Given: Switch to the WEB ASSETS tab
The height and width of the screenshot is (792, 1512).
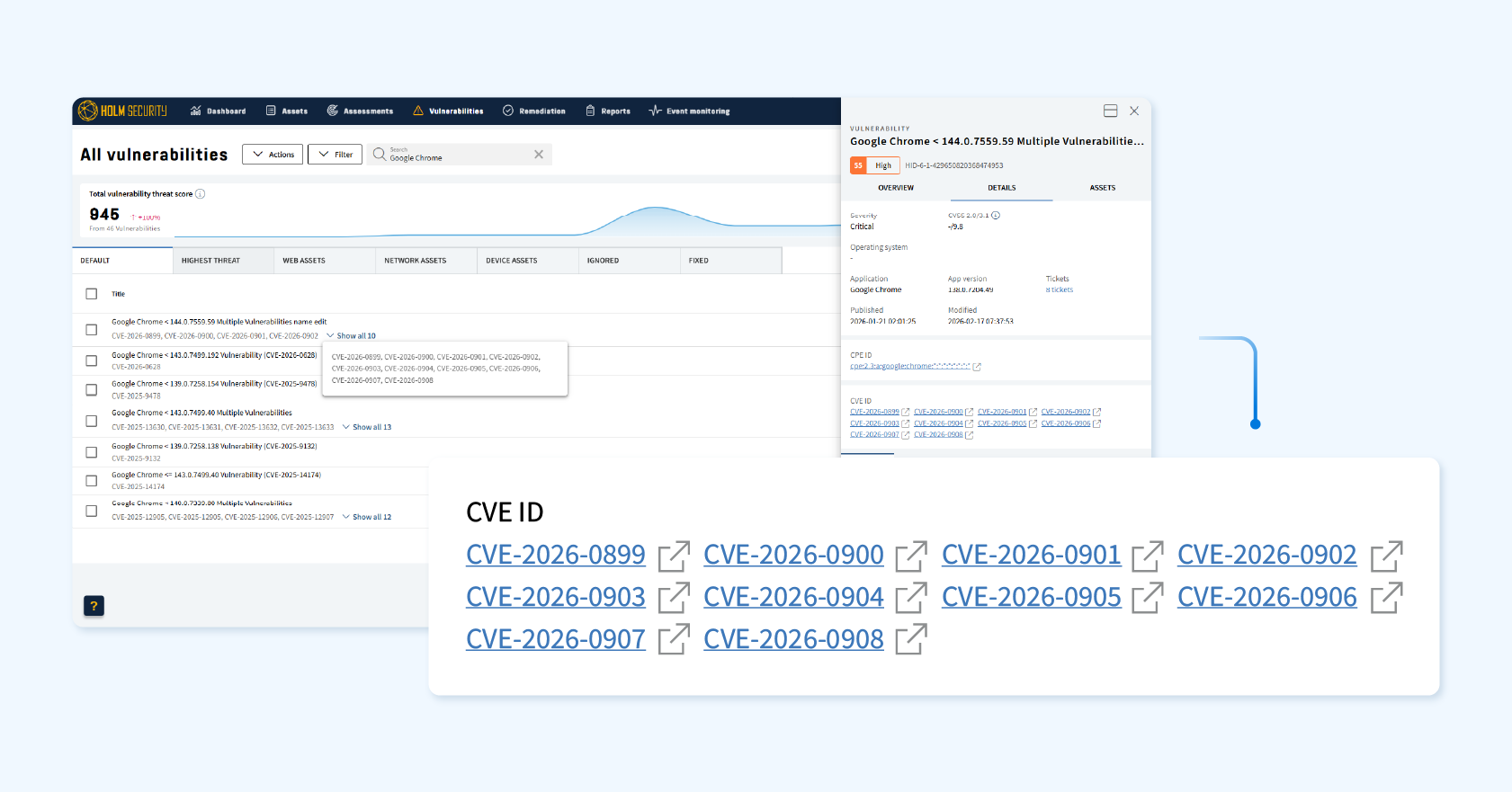Looking at the screenshot, I should [325, 261].
